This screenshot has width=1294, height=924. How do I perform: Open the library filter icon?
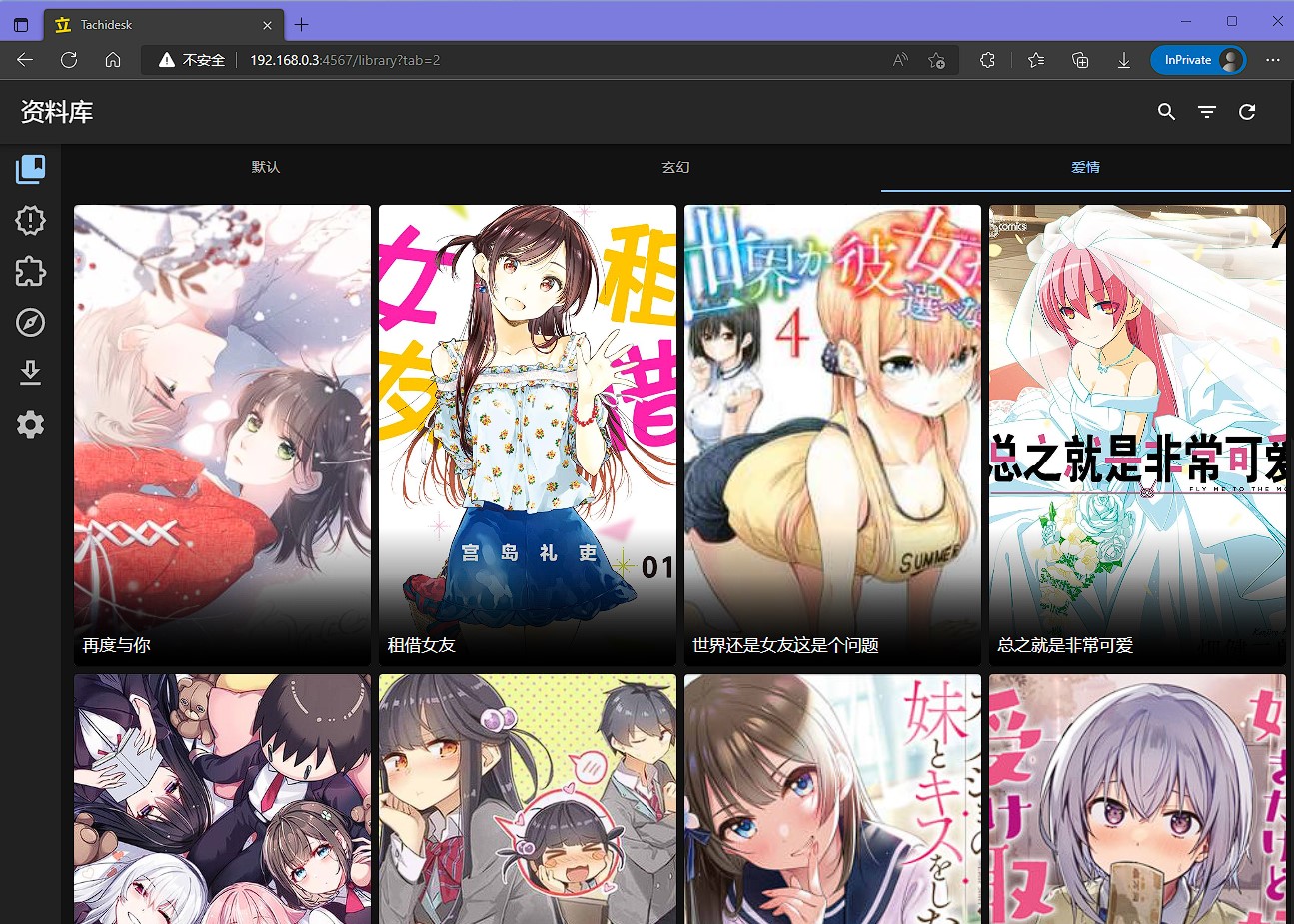click(1207, 112)
